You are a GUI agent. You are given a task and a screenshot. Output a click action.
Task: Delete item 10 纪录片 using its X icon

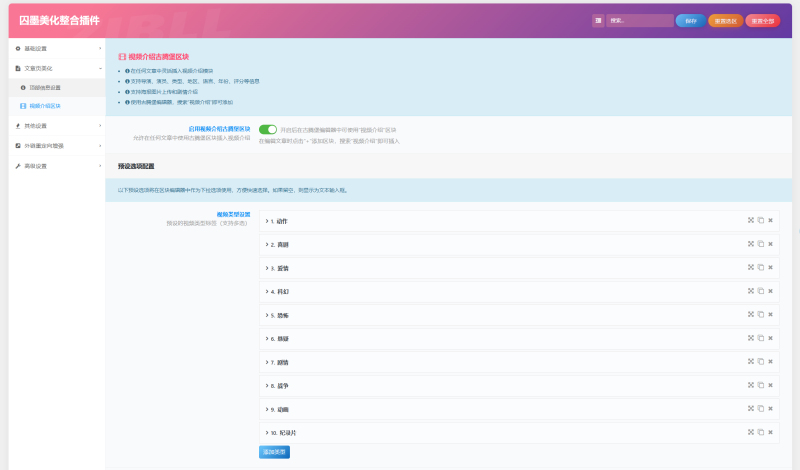[770, 432]
